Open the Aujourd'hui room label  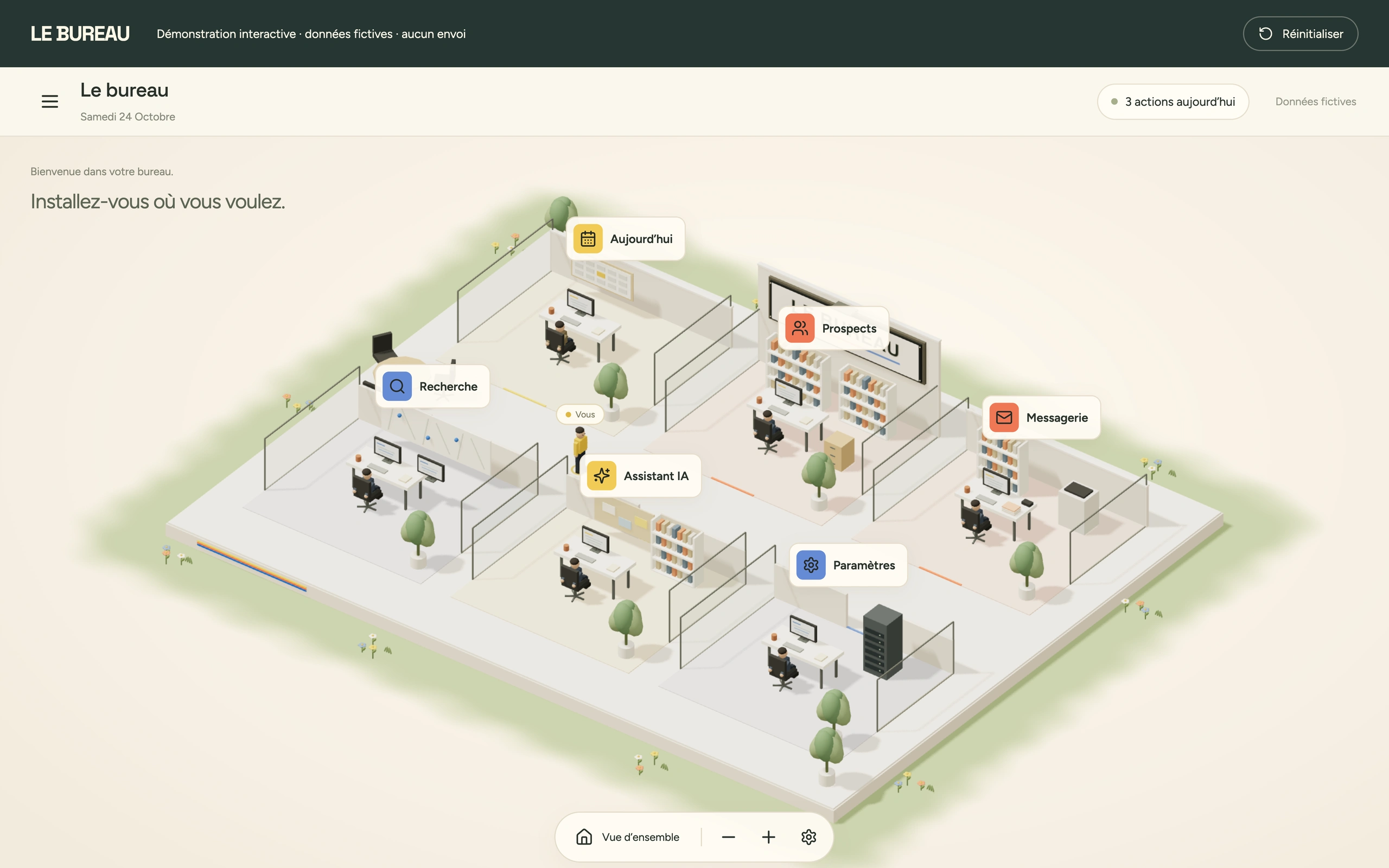click(626, 239)
